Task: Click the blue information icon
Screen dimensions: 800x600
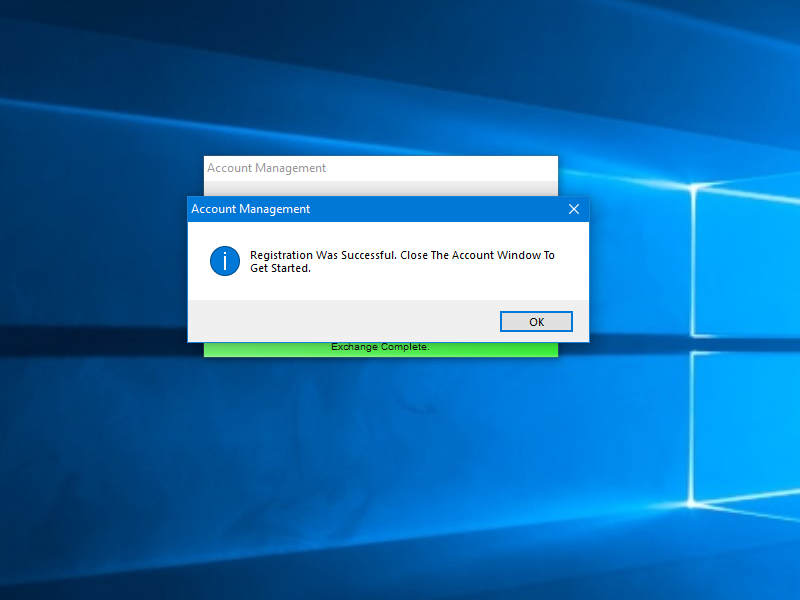Action: [225, 261]
